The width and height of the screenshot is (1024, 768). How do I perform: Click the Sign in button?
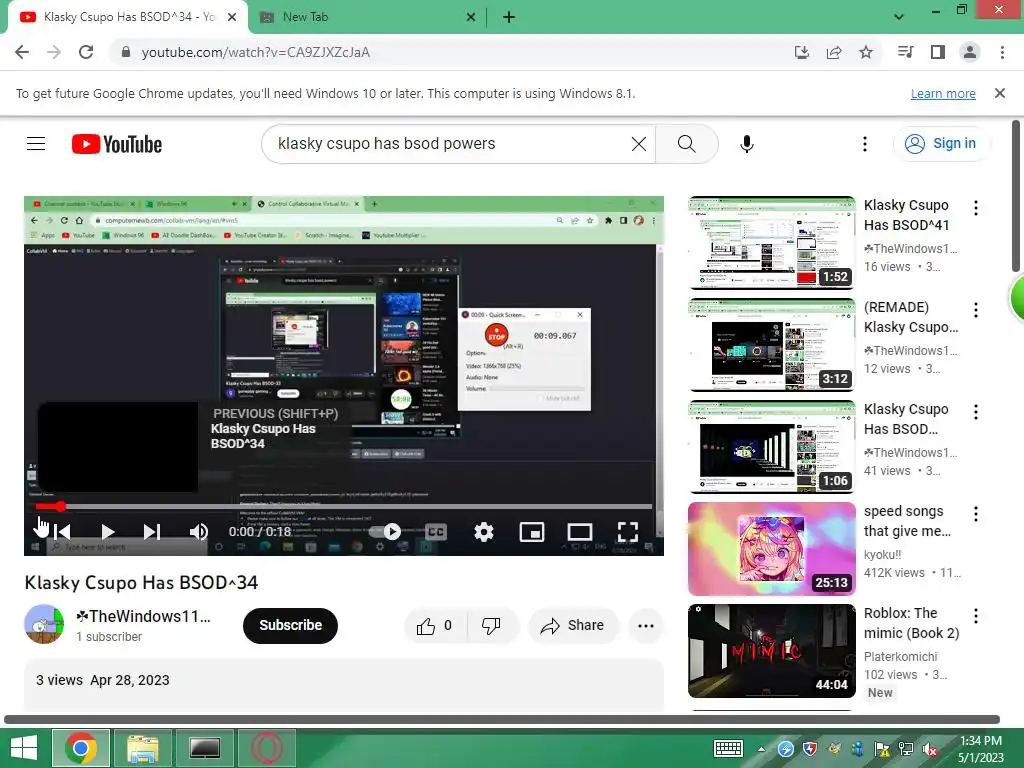(x=942, y=144)
